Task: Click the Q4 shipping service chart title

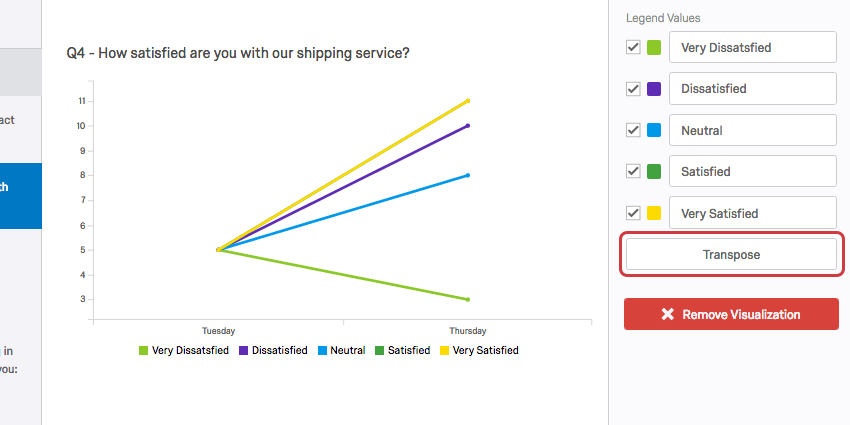Action: tap(238, 52)
